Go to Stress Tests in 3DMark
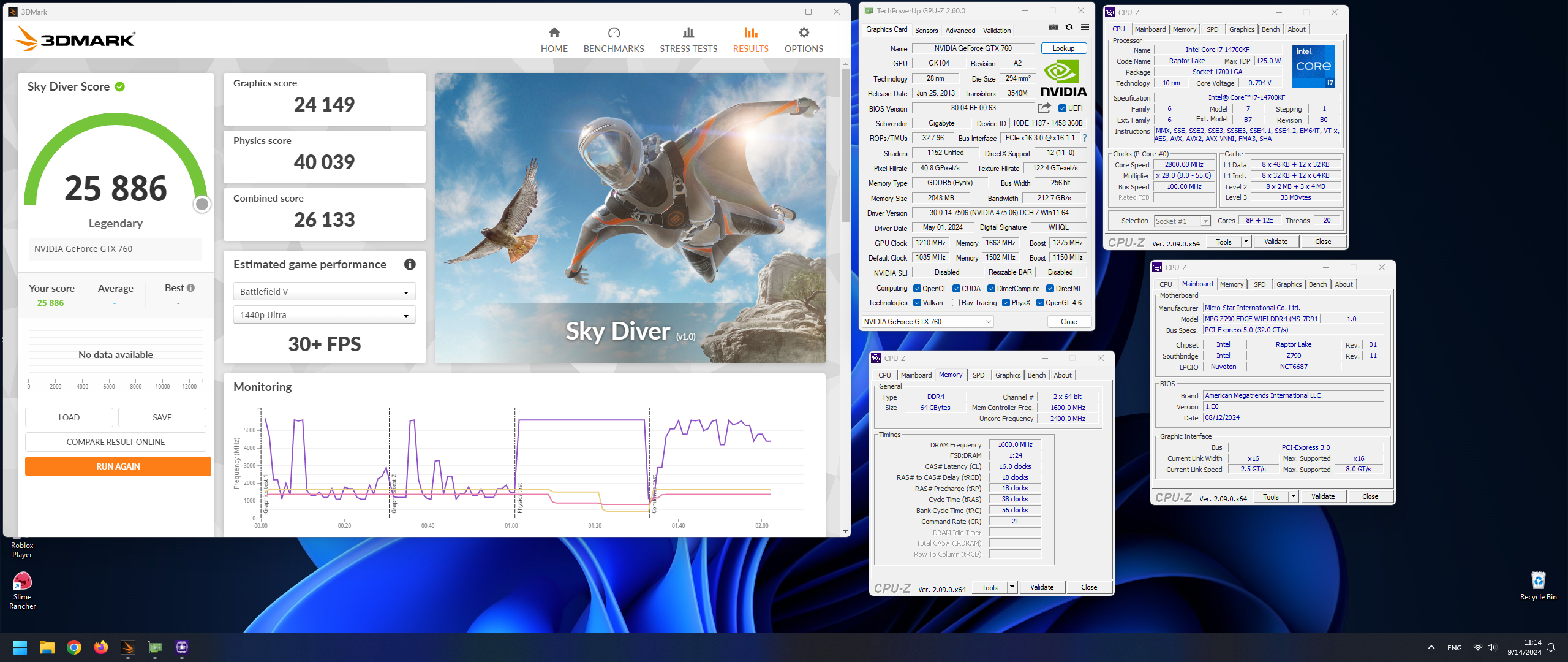 (x=688, y=40)
